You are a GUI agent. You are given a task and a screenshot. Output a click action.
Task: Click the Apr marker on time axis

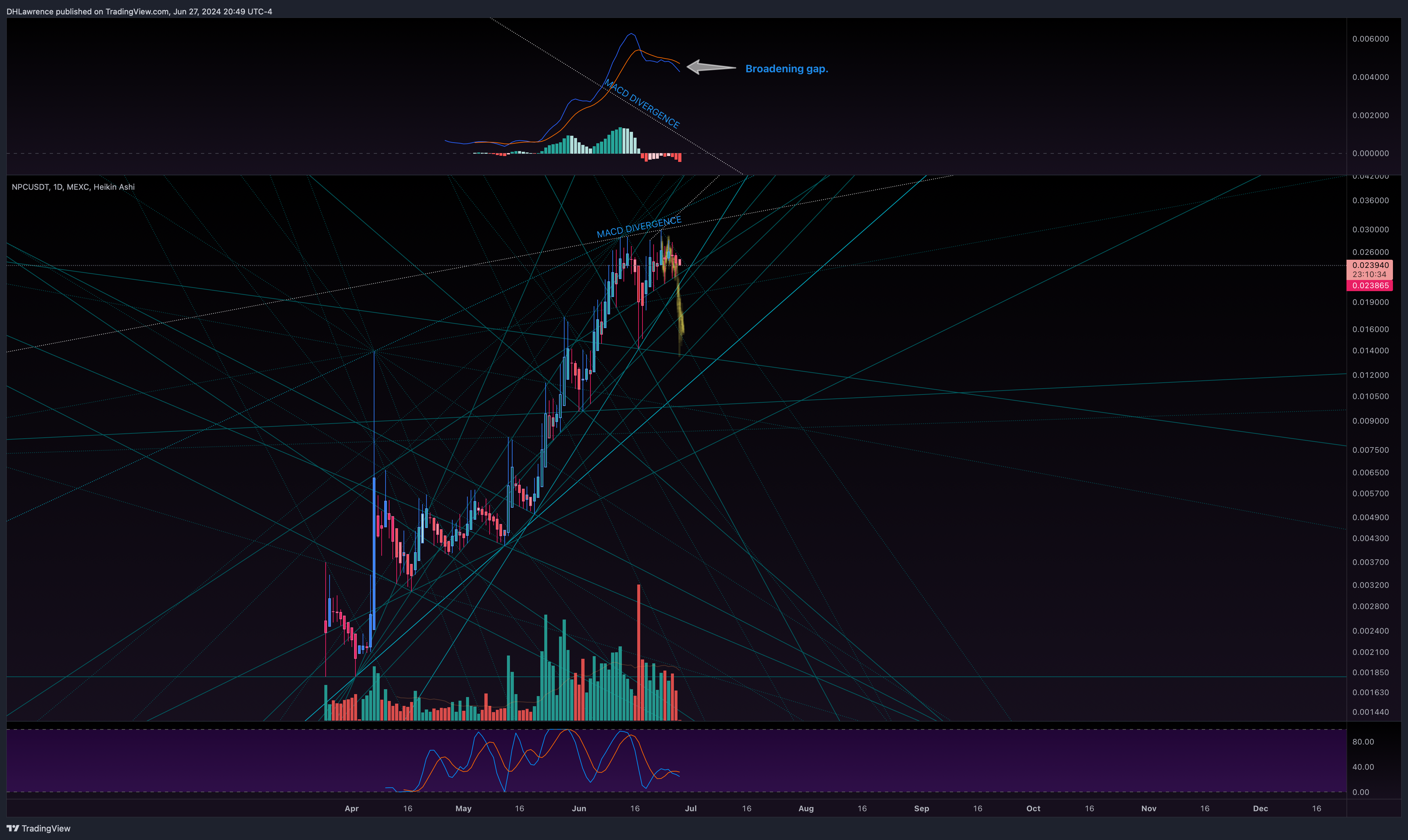pyautogui.click(x=352, y=808)
